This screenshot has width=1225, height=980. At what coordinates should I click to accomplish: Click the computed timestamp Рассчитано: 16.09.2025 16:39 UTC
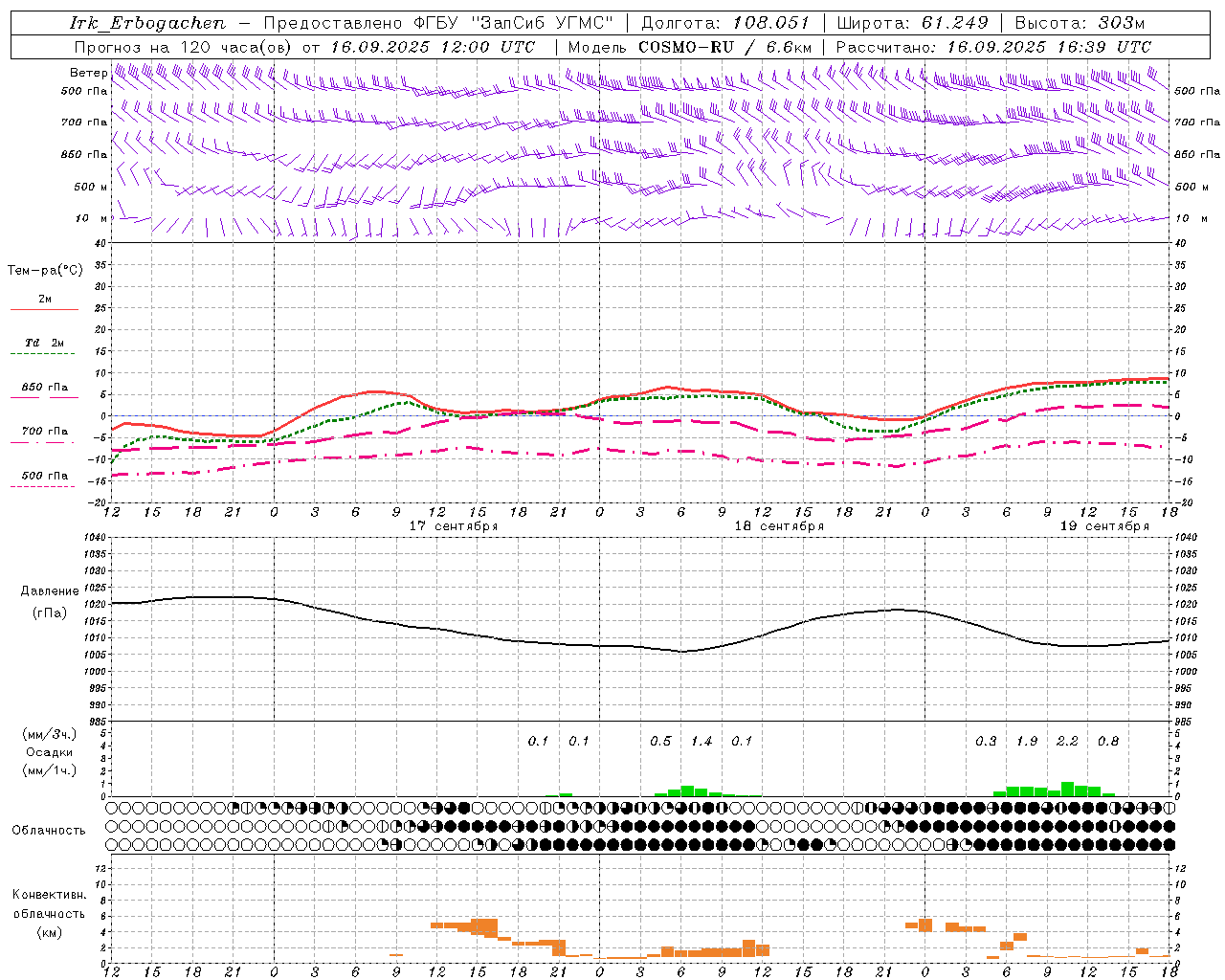993,47
